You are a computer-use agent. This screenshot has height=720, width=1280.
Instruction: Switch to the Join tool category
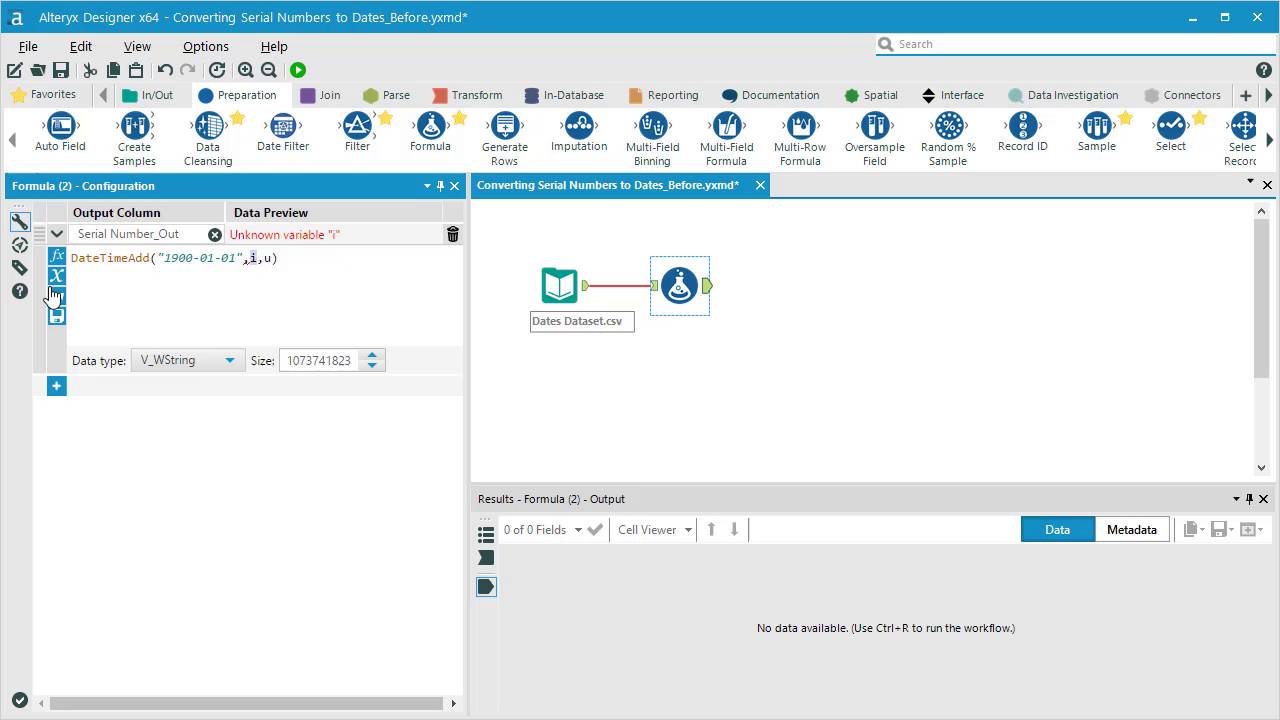point(321,95)
